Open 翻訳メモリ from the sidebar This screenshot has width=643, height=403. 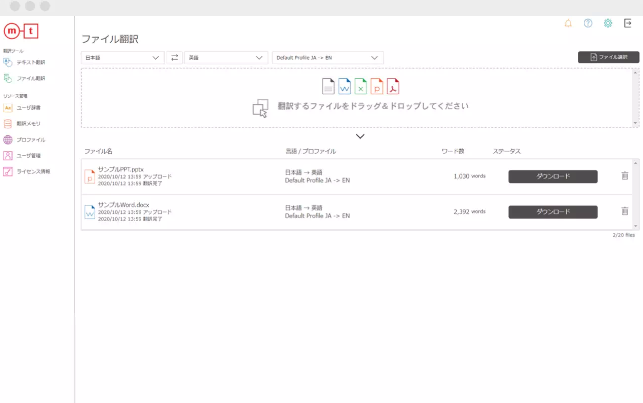click(x=28, y=123)
